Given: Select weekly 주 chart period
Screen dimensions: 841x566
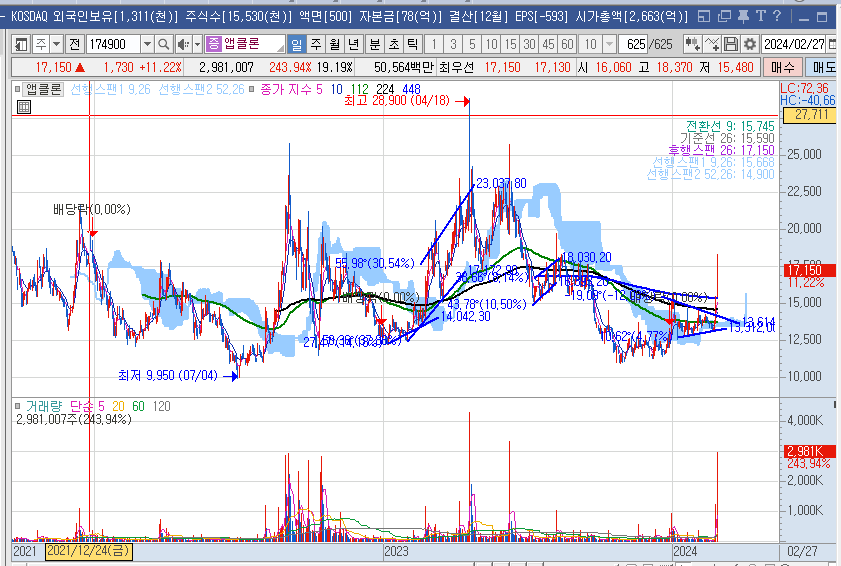Looking at the screenshot, I should [316, 44].
